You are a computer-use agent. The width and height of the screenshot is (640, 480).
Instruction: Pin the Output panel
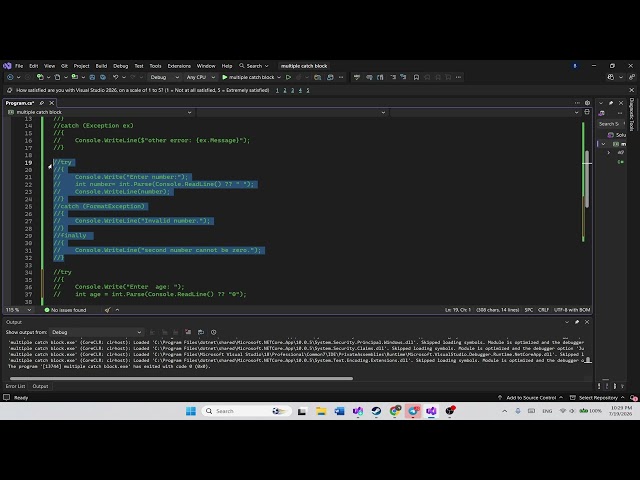click(x=577, y=322)
